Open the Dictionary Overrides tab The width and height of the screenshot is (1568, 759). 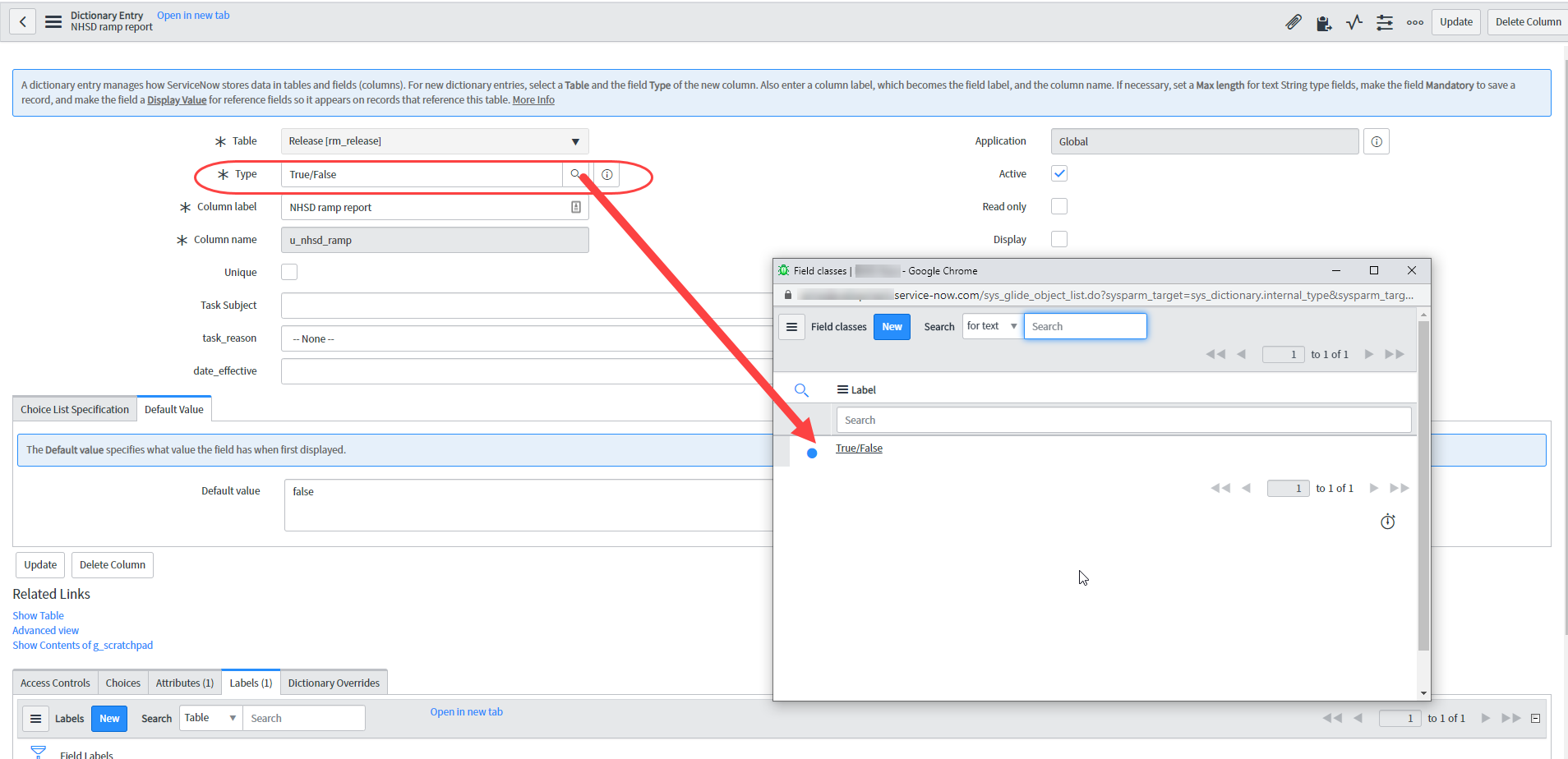point(333,682)
